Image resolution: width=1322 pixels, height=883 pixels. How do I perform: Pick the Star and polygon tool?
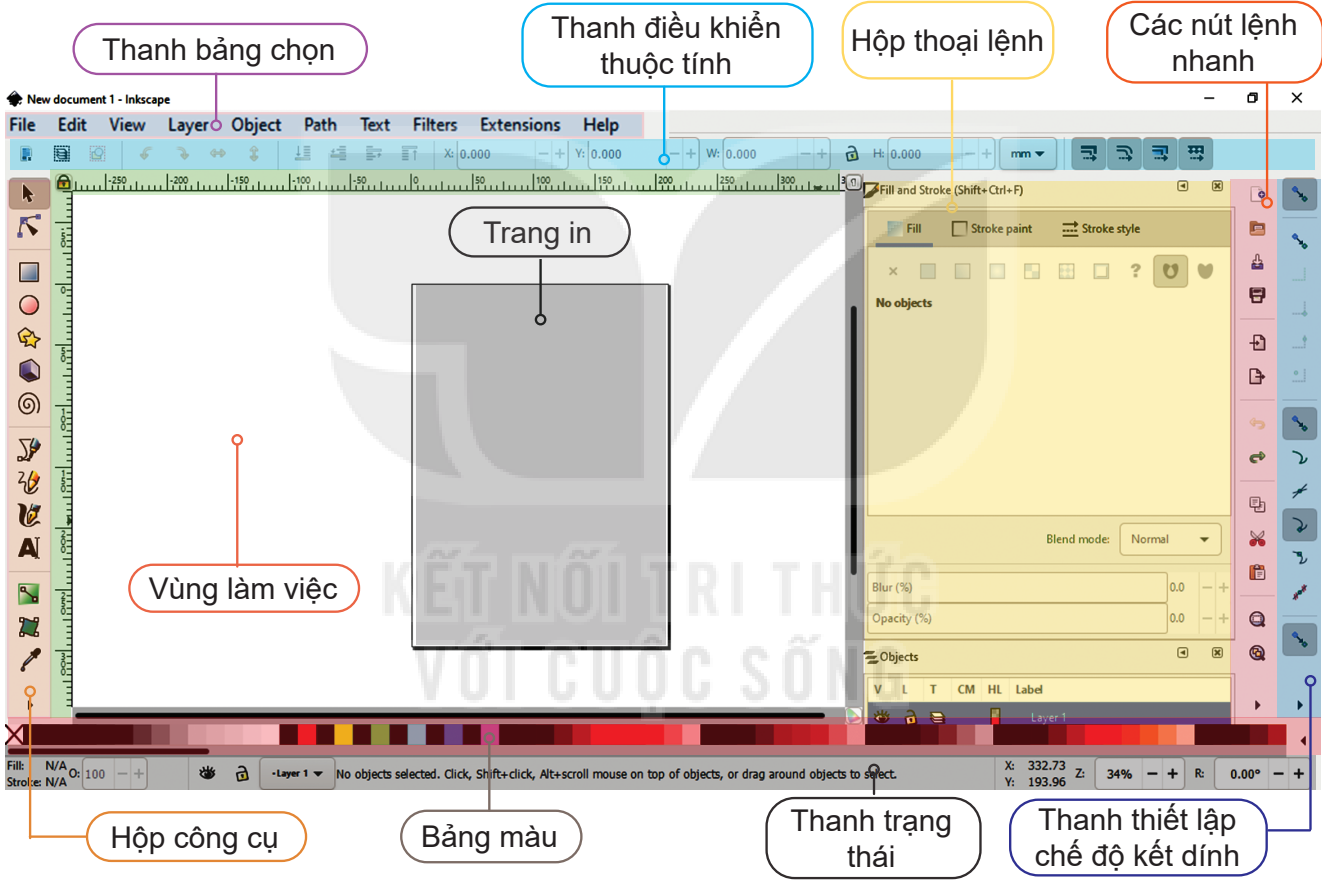pyautogui.click(x=29, y=338)
